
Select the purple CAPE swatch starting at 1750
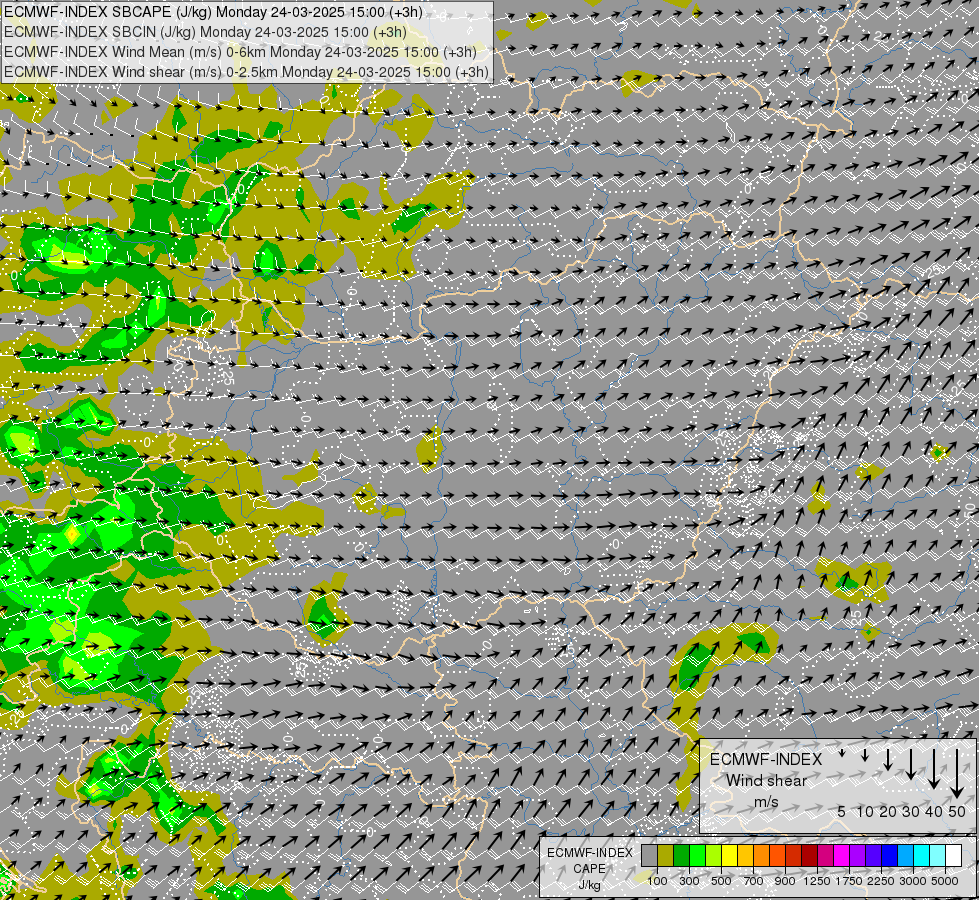pyautogui.click(x=857, y=856)
